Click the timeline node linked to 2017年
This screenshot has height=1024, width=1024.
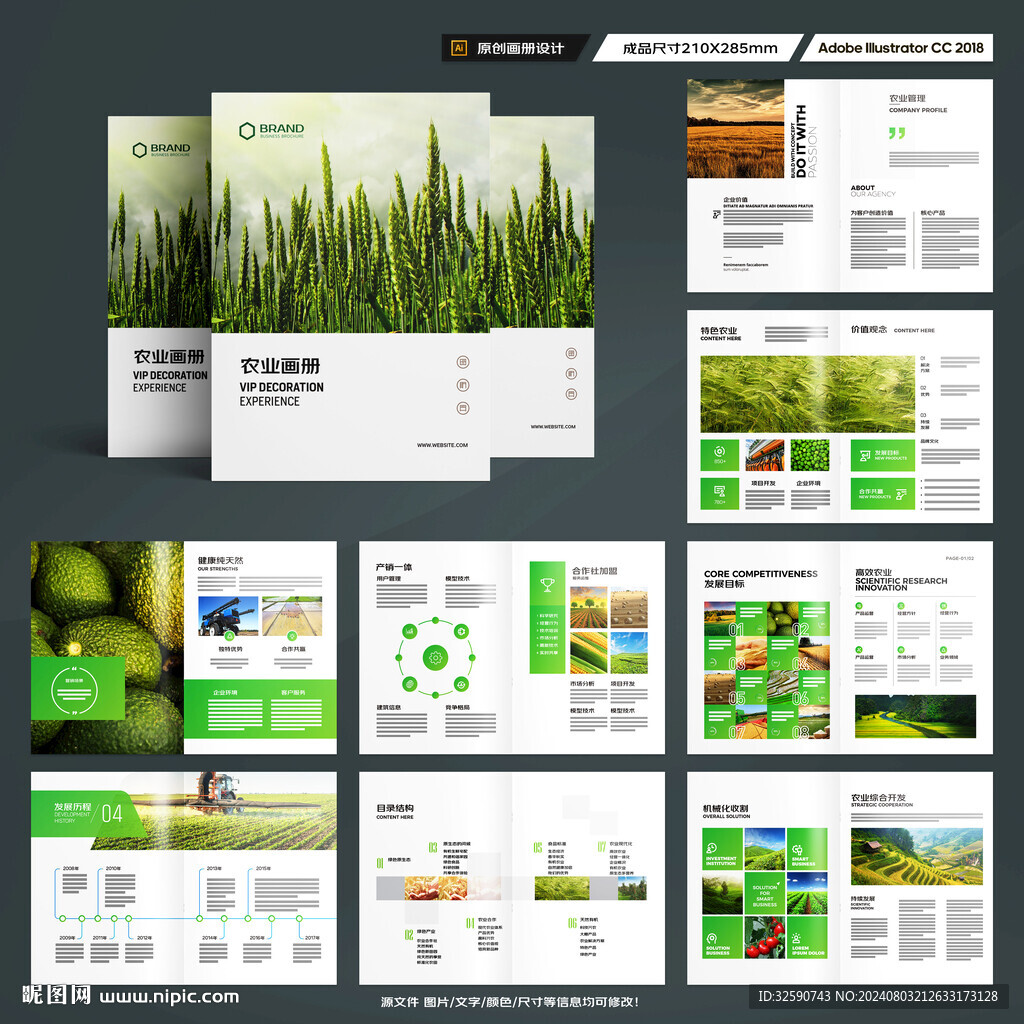[299, 918]
